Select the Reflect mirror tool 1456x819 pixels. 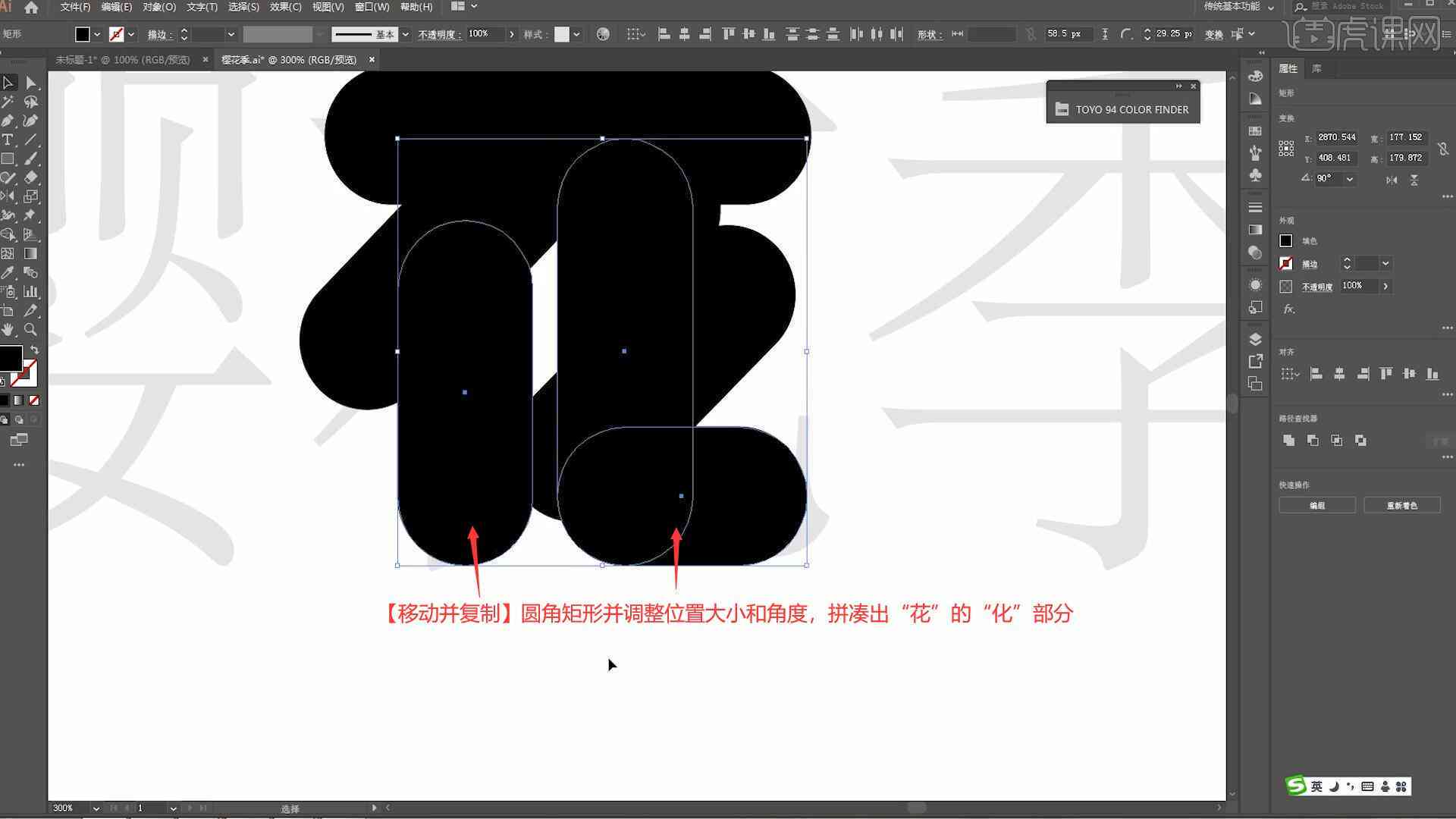pyautogui.click(x=8, y=196)
